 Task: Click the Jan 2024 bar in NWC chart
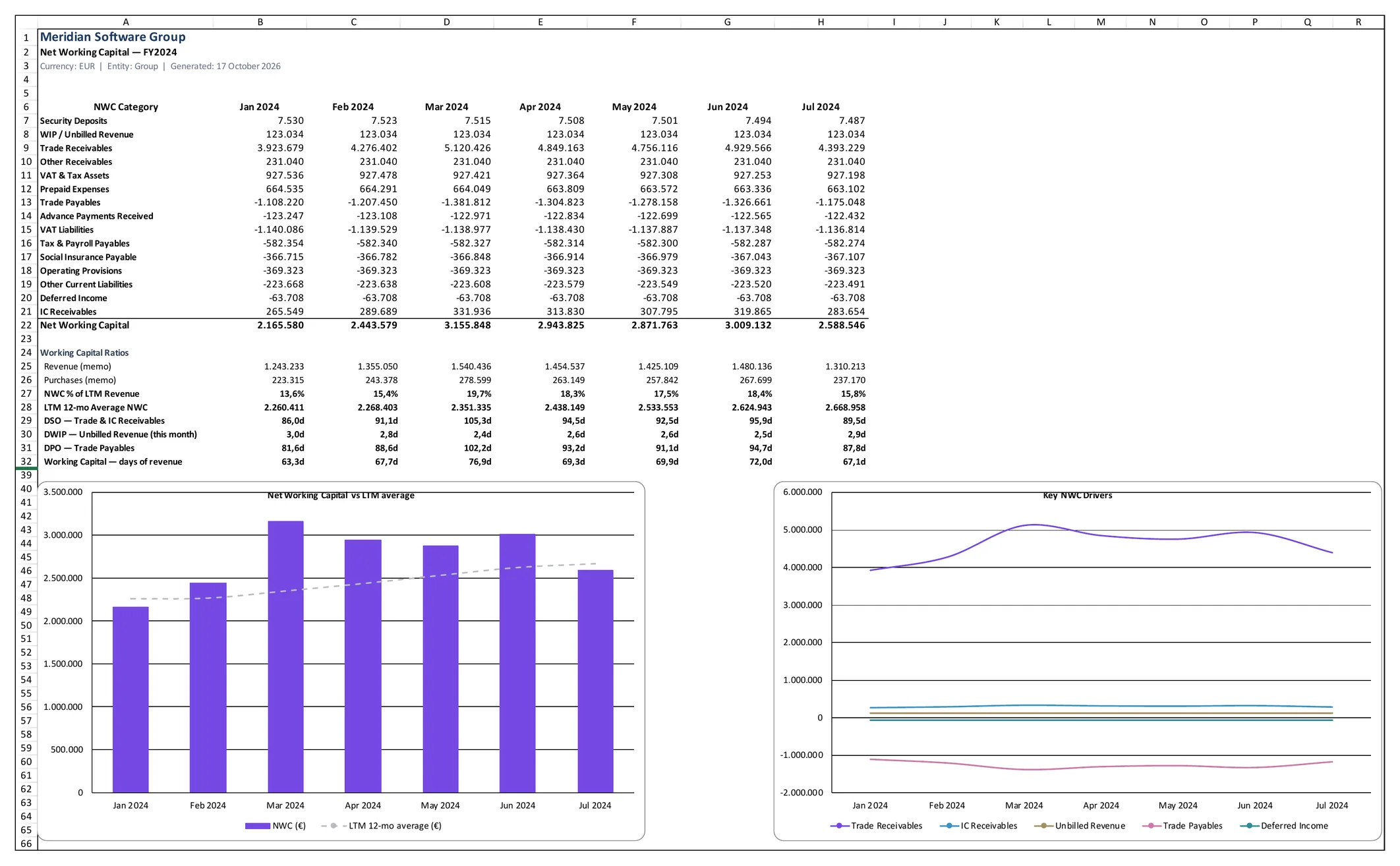point(131,699)
